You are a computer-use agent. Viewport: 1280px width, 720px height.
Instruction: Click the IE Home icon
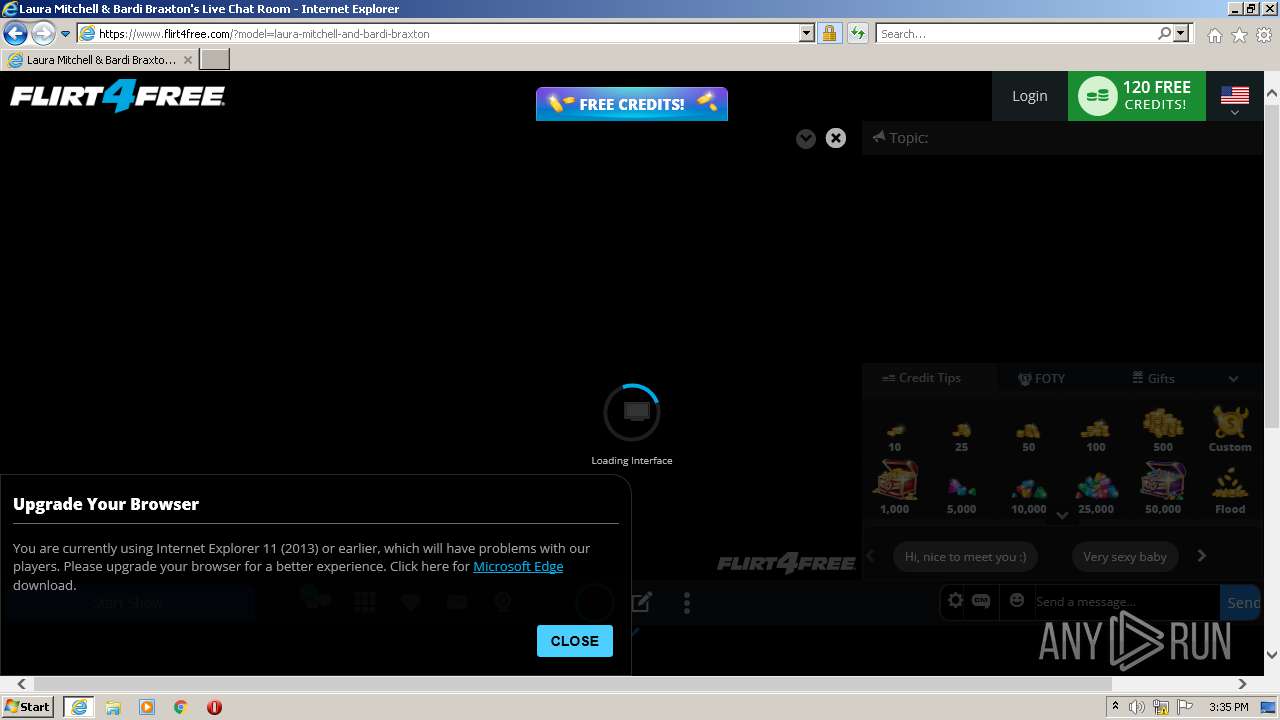click(1214, 35)
